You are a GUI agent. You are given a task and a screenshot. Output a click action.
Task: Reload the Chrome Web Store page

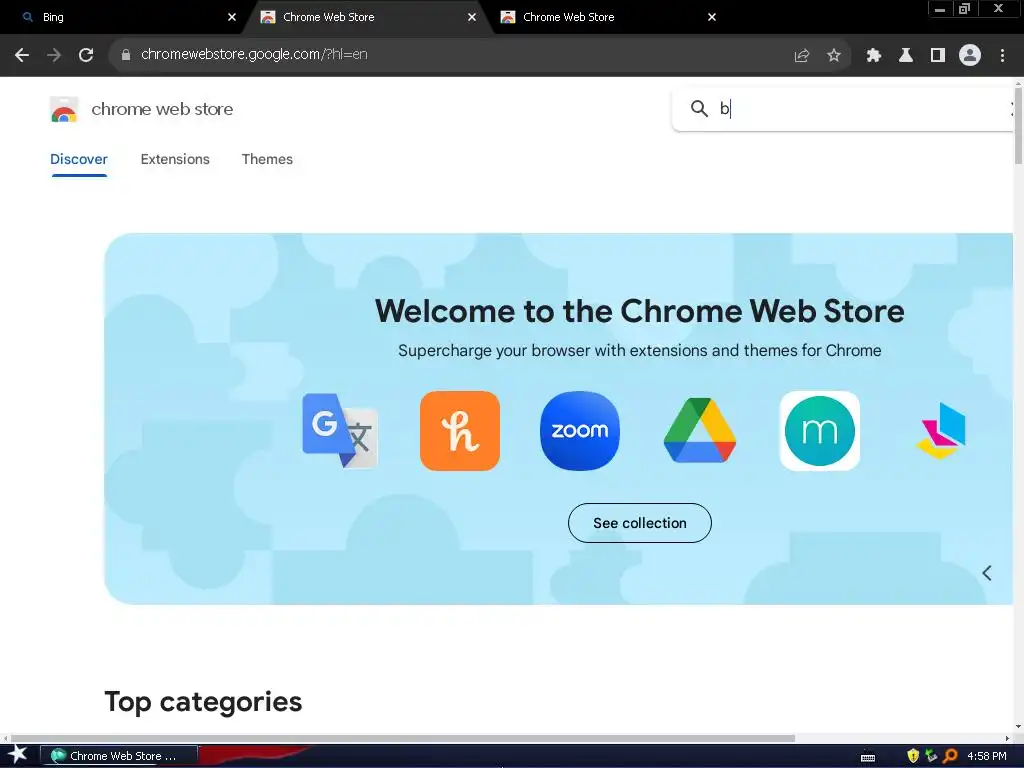86,55
